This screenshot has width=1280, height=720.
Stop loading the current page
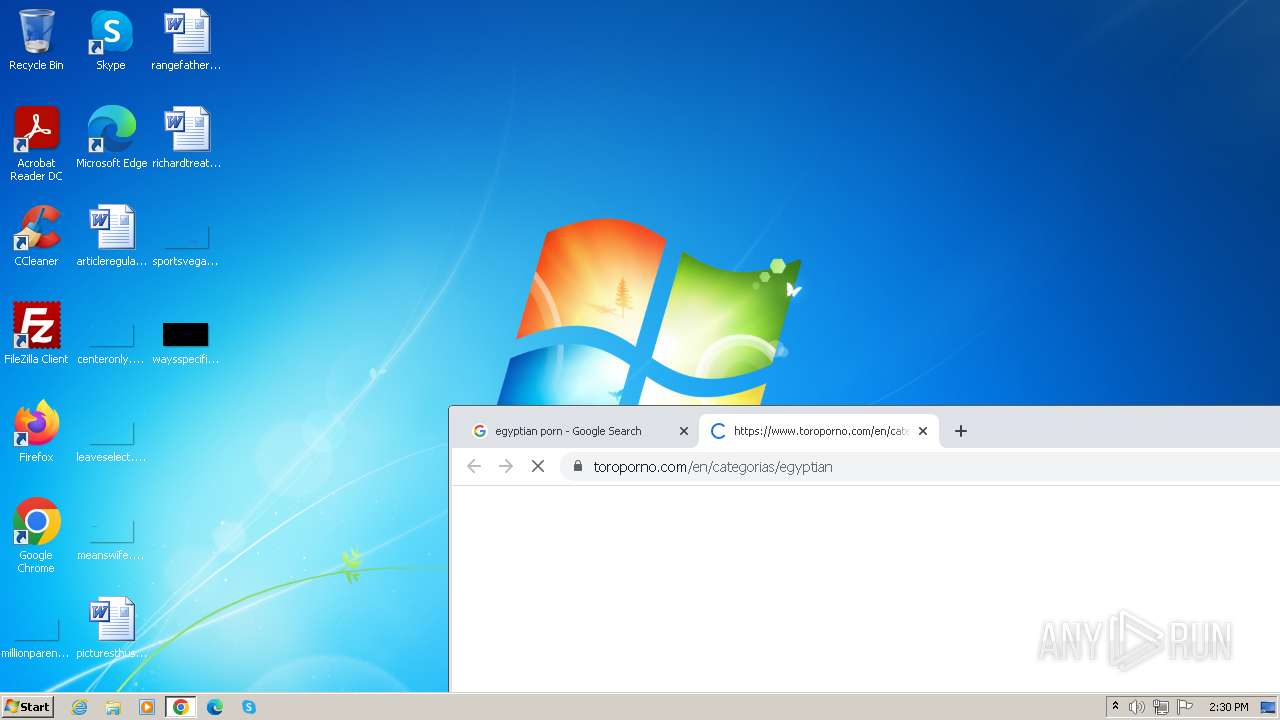pos(538,466)
